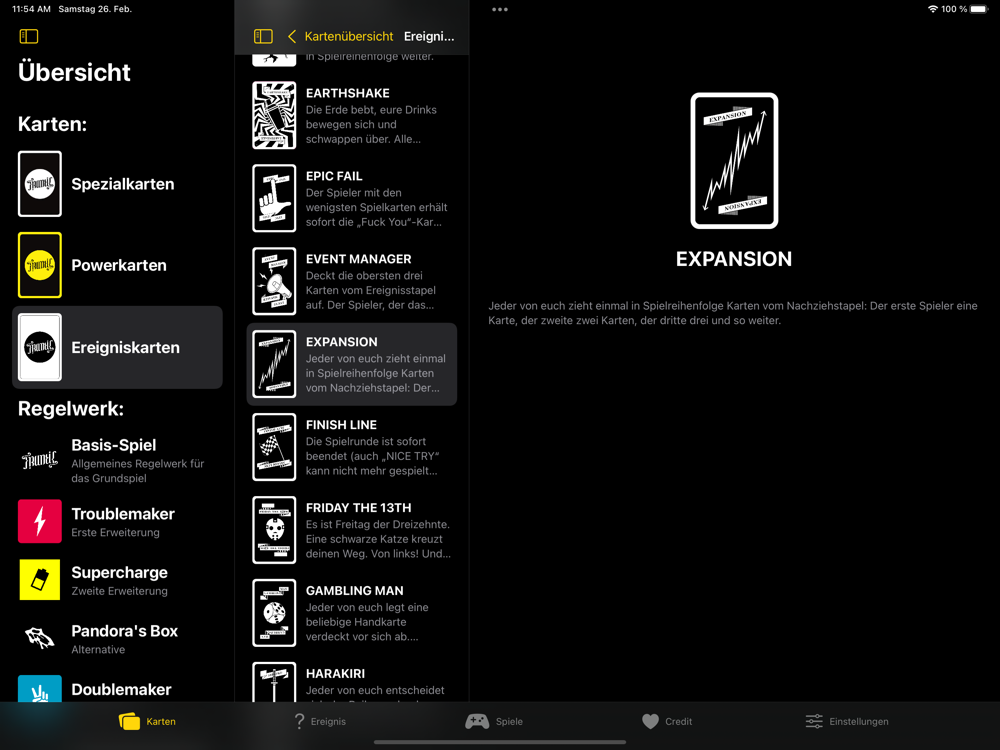Switch to the Spiele tab

click(x=494, y=721)
